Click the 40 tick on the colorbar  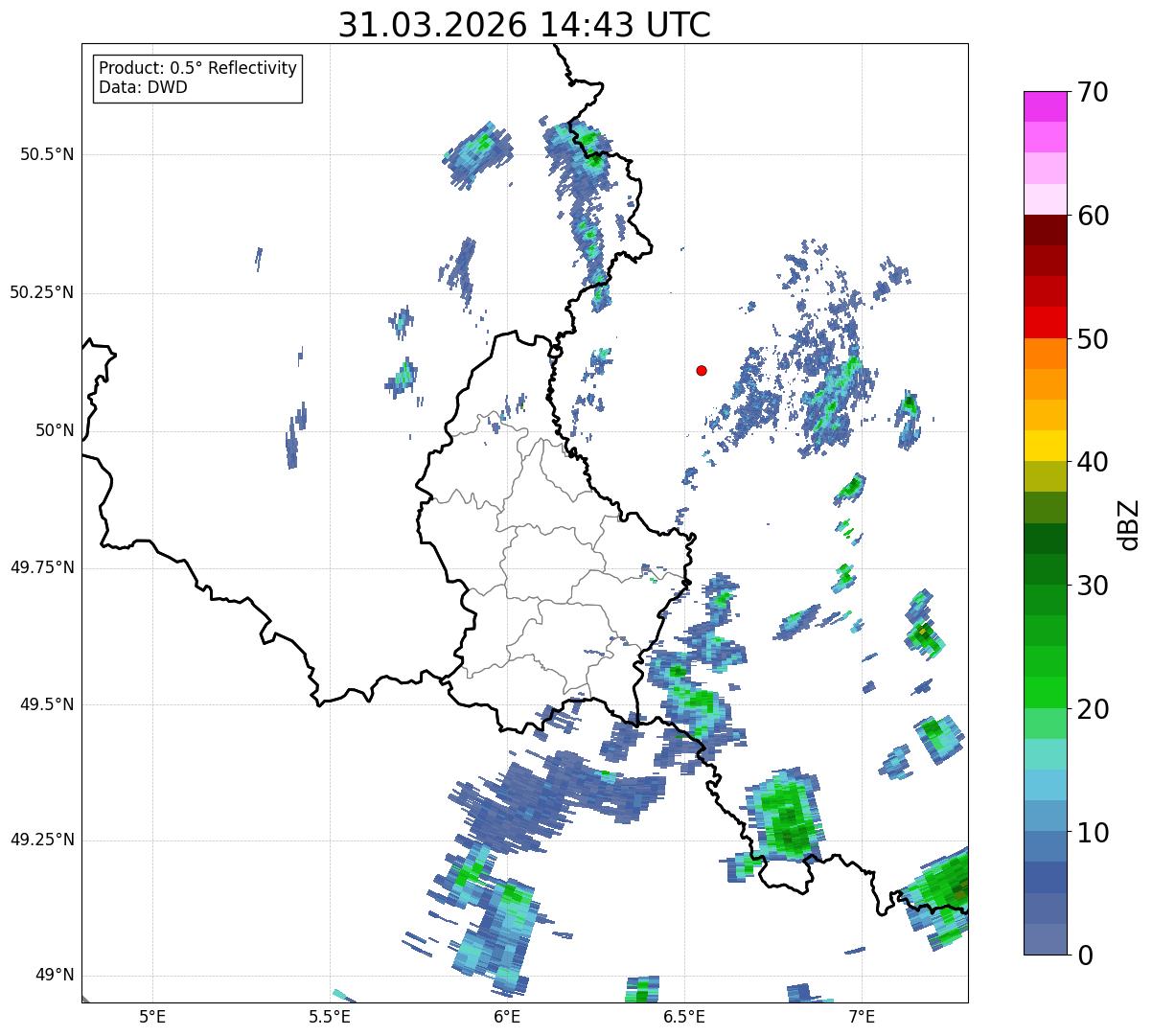(1092, 462)
